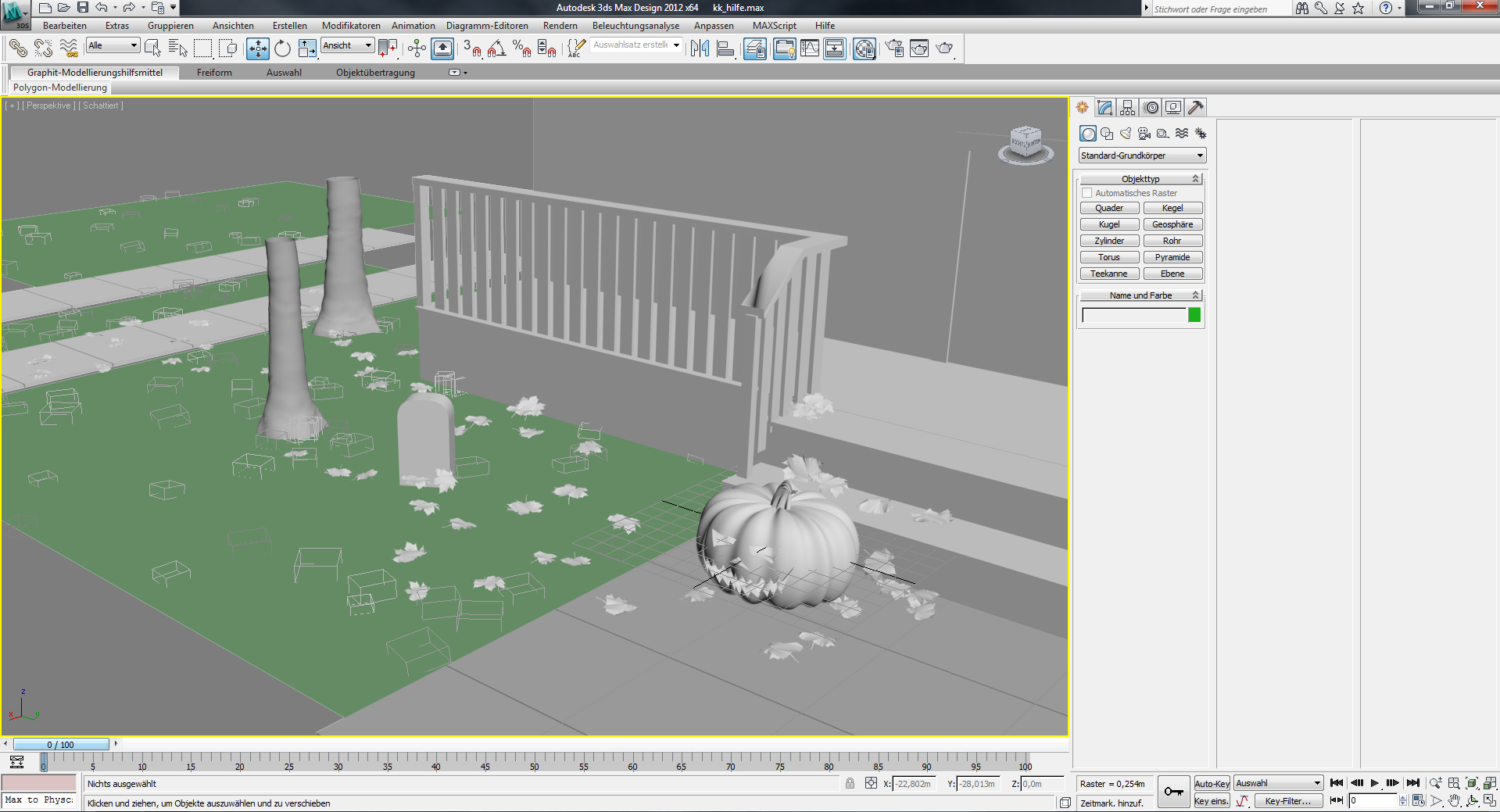The height and width of the screenshot is (812, 1500).
Task: Open the undo history dropdown arrow
Action: (x=115, y=8)
